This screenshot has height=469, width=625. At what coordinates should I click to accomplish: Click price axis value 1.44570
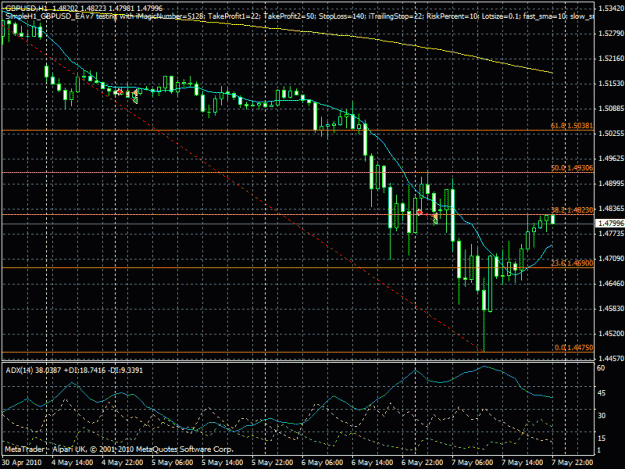click(611, 359)
